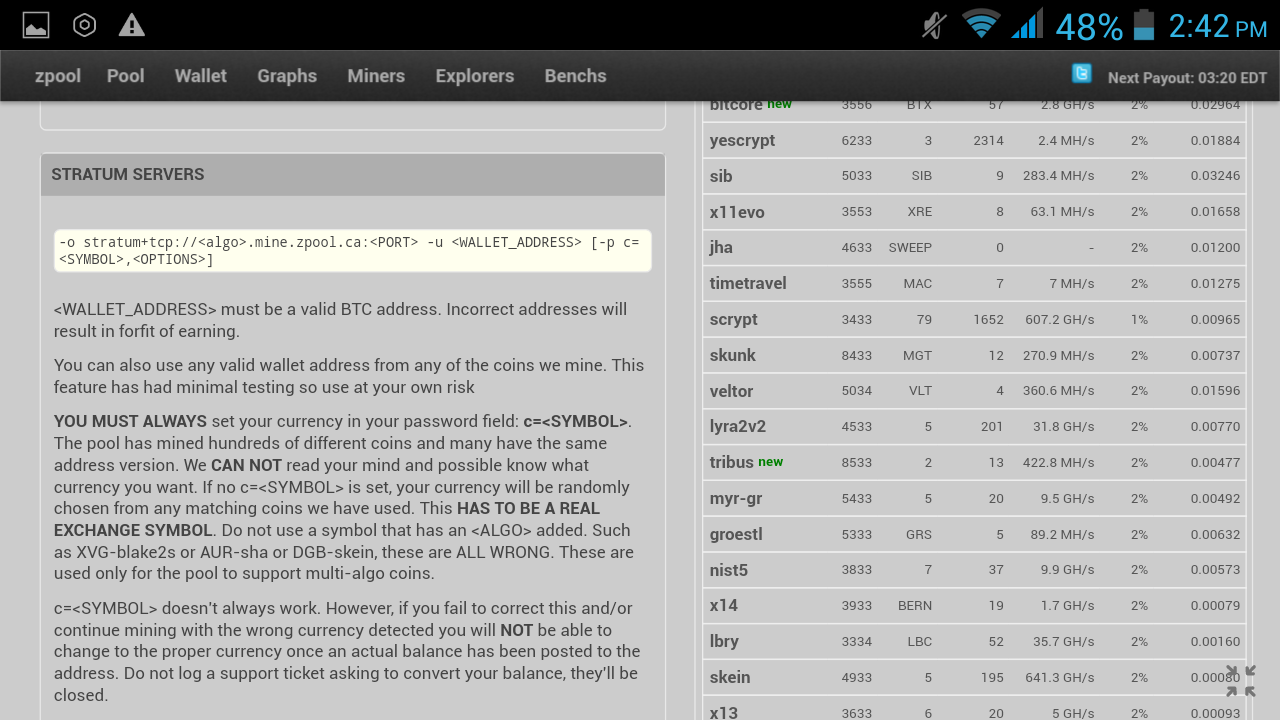1280x720 pixels.
Task: Tap the warning triangle notification icon
Action: (x=132, y=25)
